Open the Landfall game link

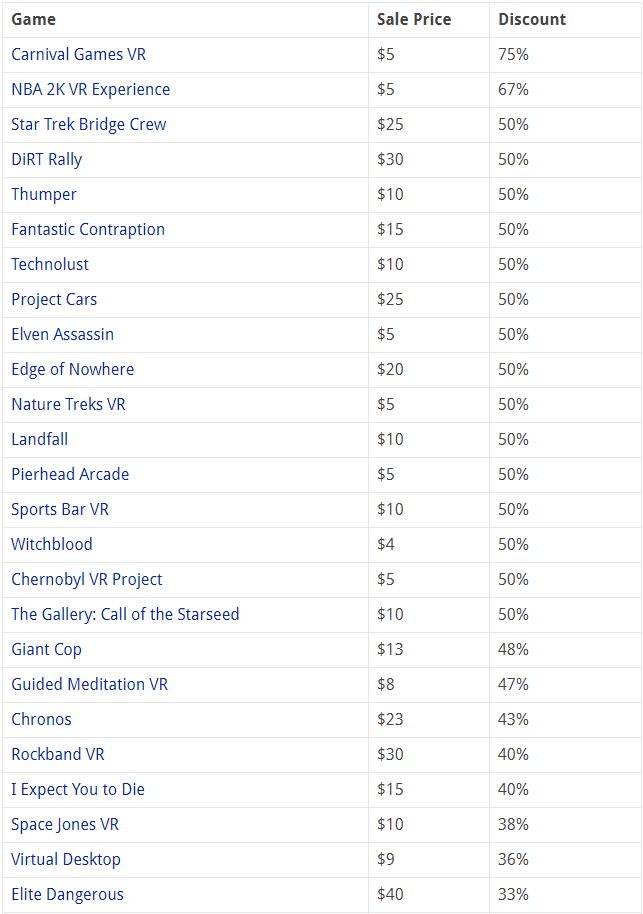[40, 439]
